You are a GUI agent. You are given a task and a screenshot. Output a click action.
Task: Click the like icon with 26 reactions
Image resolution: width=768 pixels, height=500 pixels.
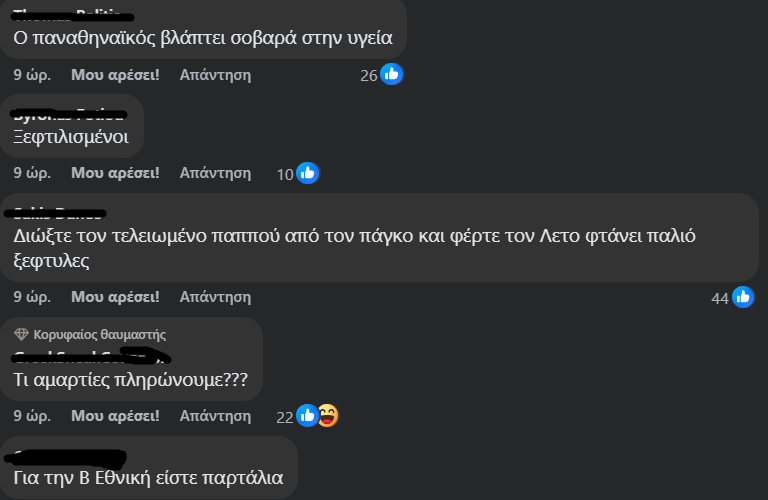pos(392,74)
